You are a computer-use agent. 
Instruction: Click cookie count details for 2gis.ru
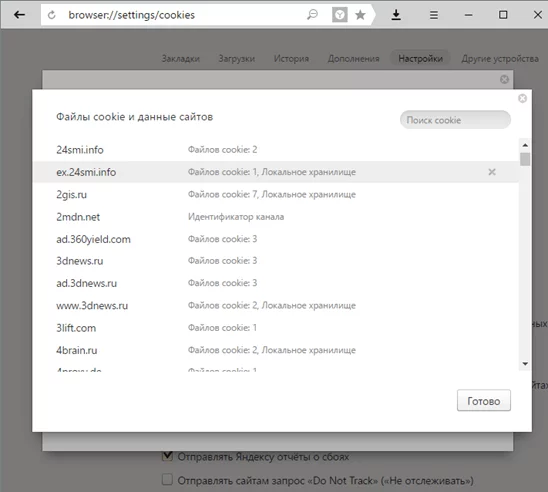pyautogui.click(x=272, y=194)
